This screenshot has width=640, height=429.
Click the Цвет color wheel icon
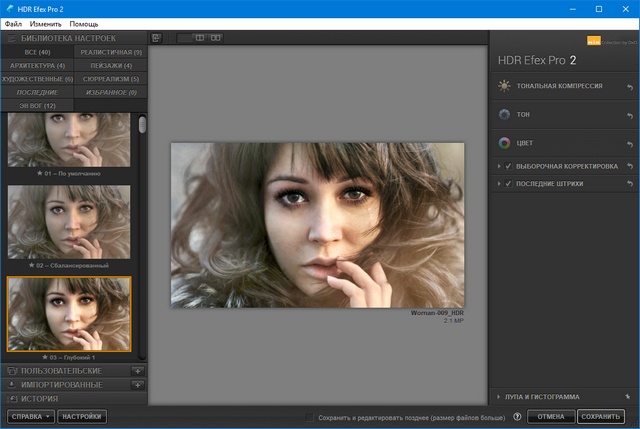505,143
